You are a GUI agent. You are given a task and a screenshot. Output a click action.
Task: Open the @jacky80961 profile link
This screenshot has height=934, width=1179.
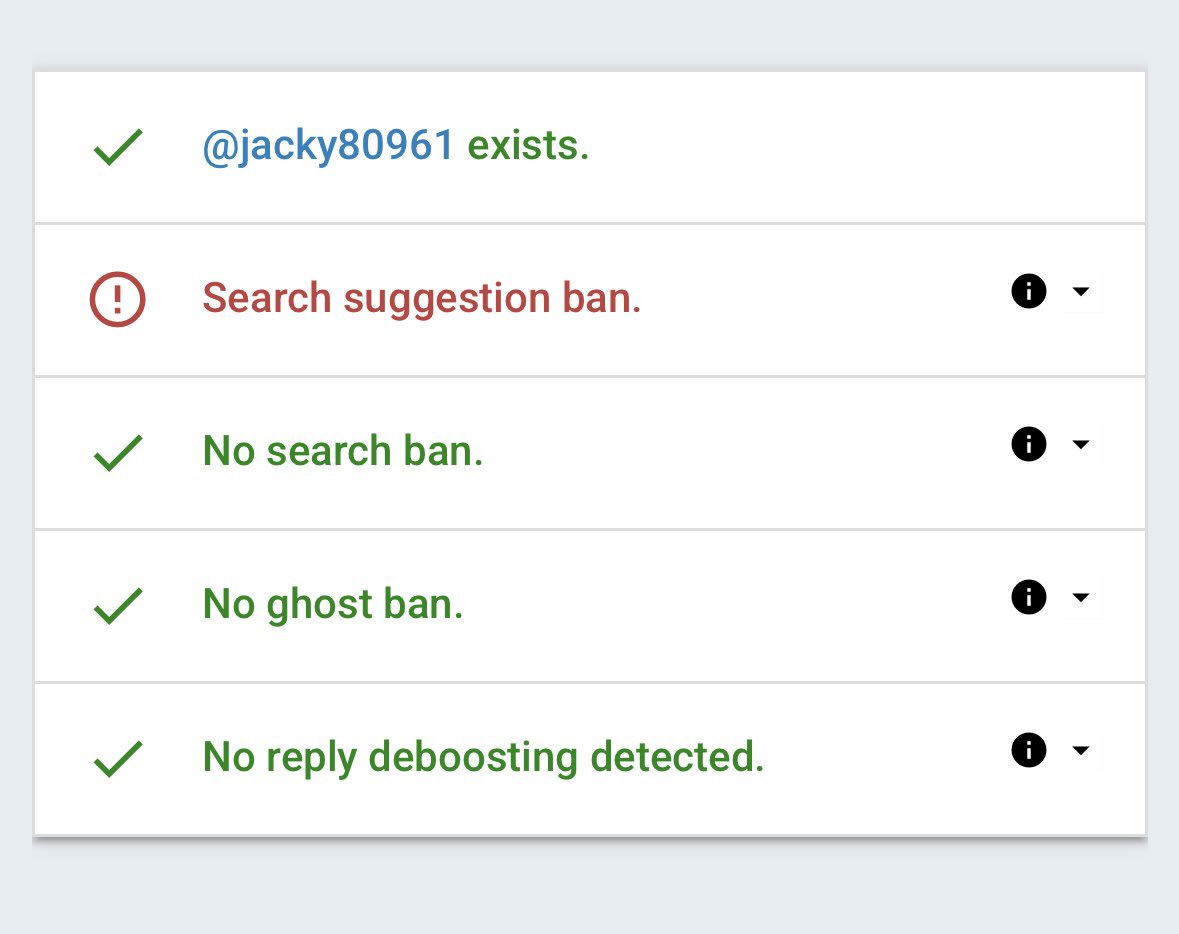(x=328, y=146)
